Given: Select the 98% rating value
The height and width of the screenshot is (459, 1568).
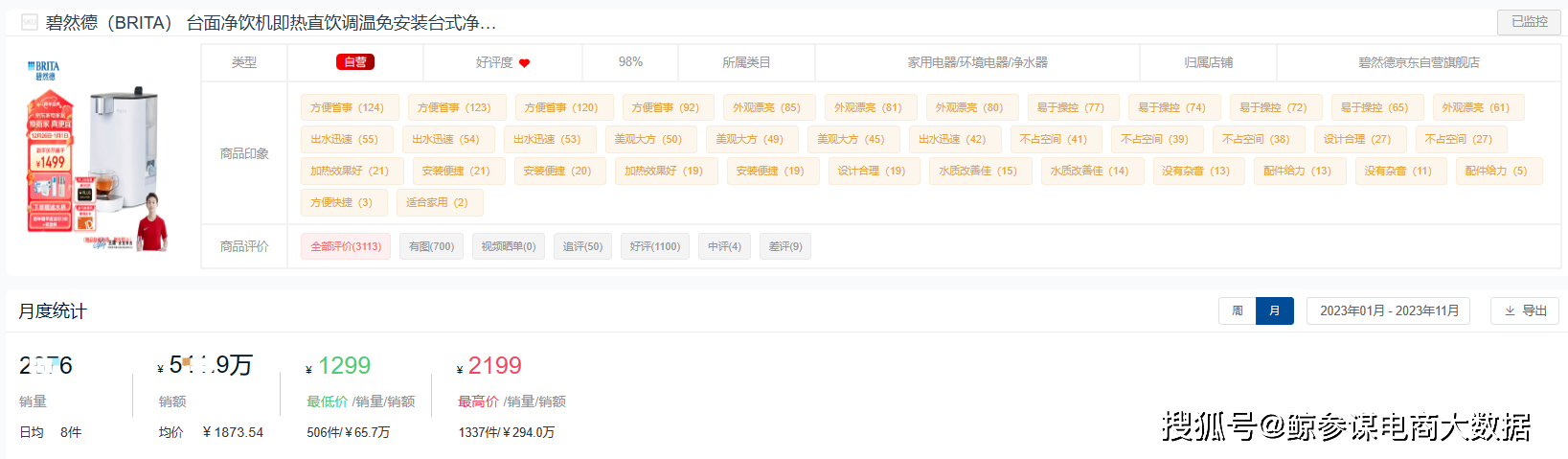Looking at the screenshot, I should click(x=630, y=62).
